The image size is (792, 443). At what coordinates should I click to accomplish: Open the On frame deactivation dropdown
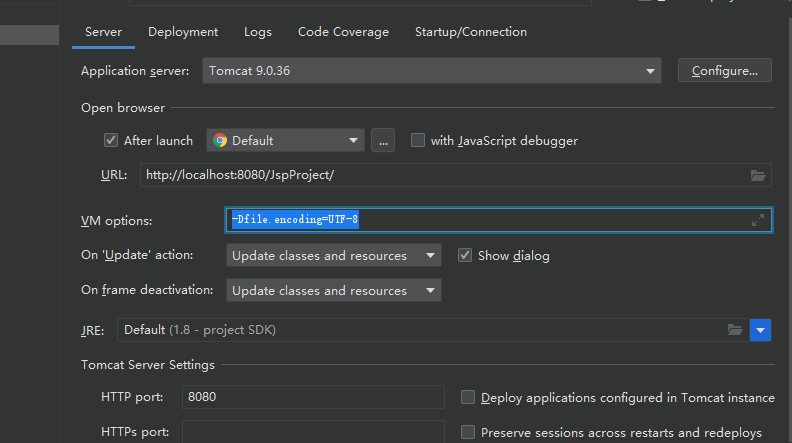[x=333, y=290]
